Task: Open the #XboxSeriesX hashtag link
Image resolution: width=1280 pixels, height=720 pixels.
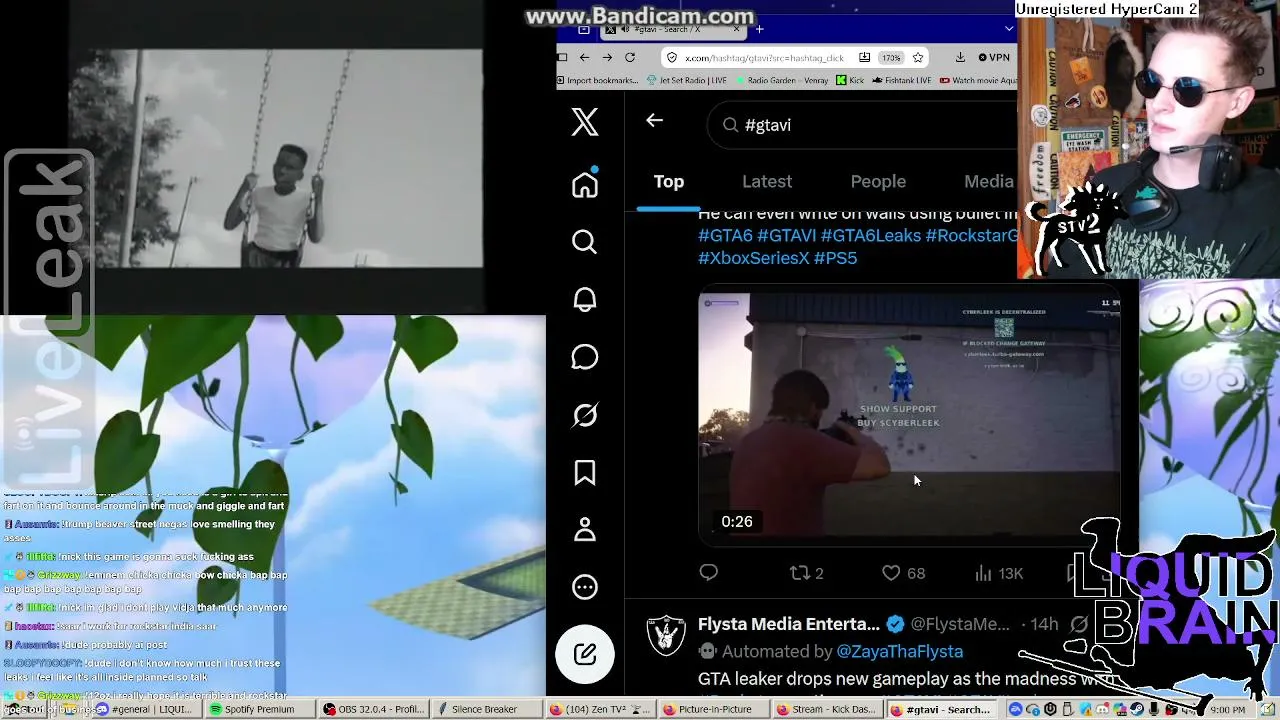Action: (754, 258)
